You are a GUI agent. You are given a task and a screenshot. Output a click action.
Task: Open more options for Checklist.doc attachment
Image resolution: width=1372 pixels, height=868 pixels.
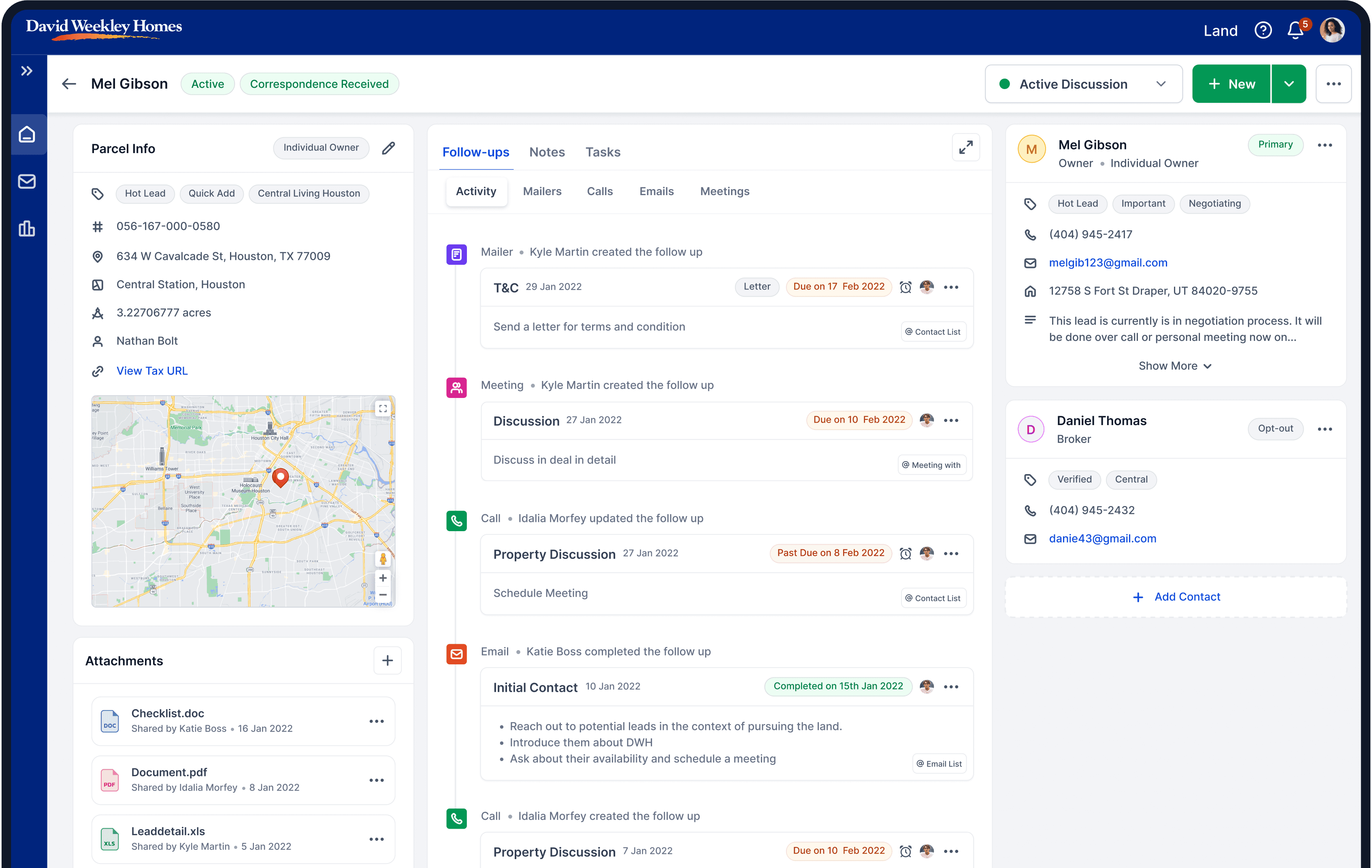click(x=377, y=721)
